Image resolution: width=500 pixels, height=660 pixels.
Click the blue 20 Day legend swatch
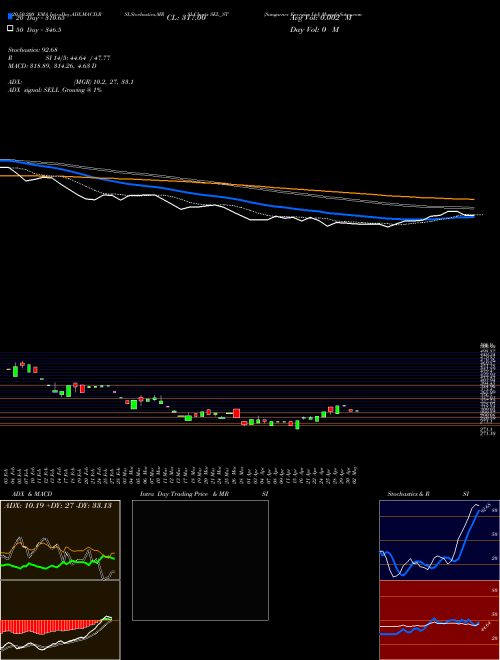(x=11, y=16)
